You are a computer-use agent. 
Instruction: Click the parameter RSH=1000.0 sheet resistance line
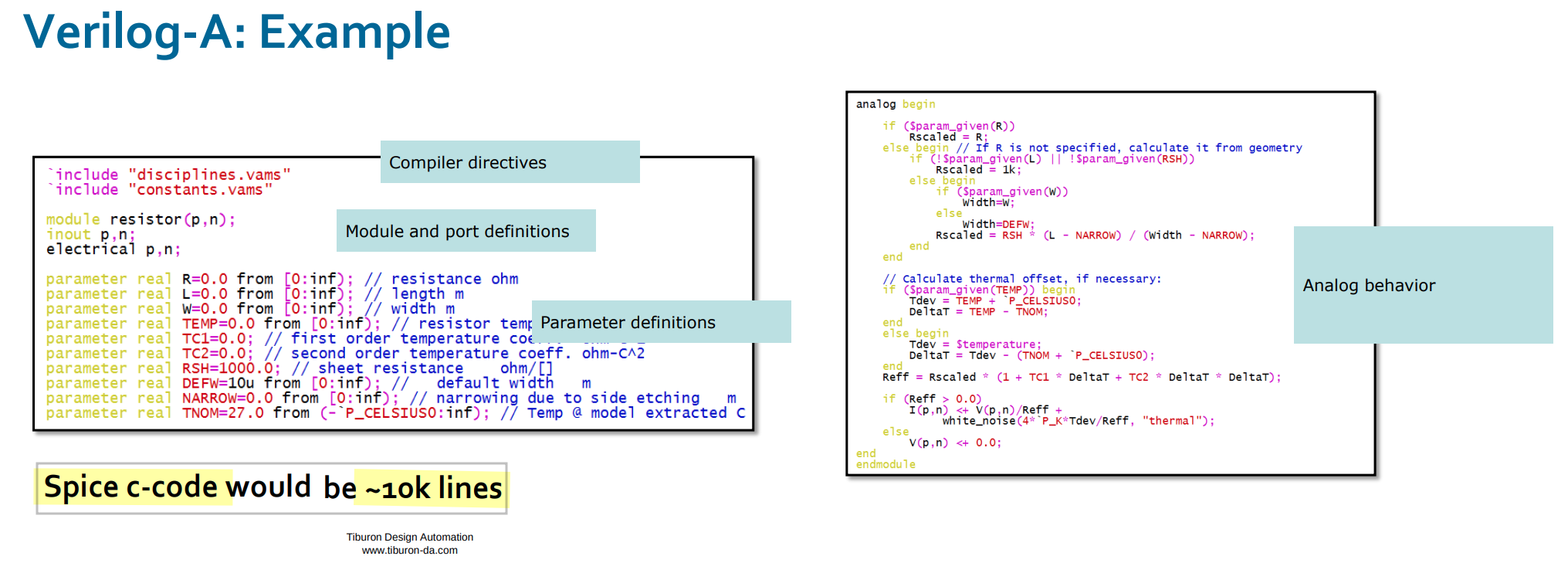[x=300, y=368]
